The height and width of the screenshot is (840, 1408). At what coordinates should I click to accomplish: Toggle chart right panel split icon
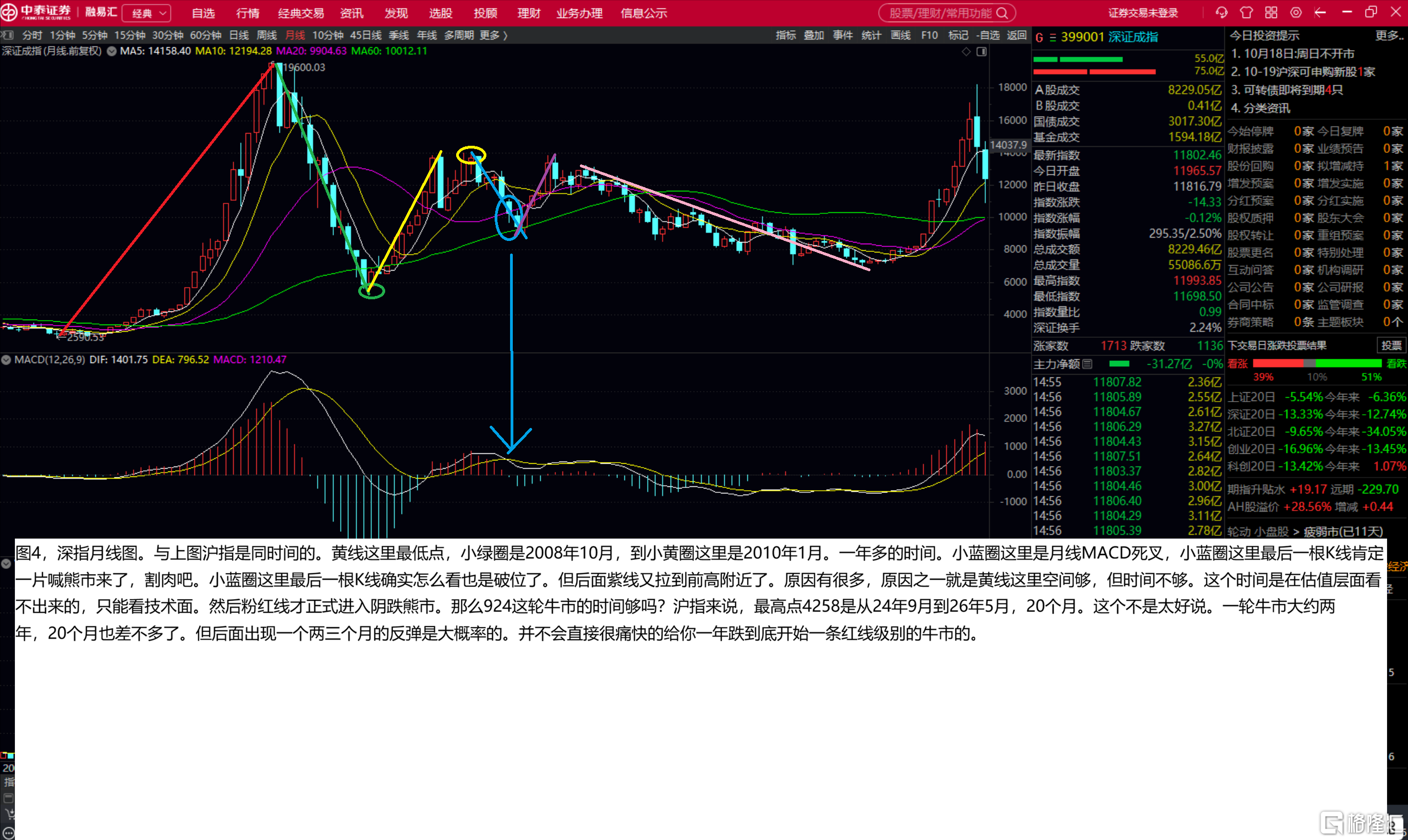982,52
